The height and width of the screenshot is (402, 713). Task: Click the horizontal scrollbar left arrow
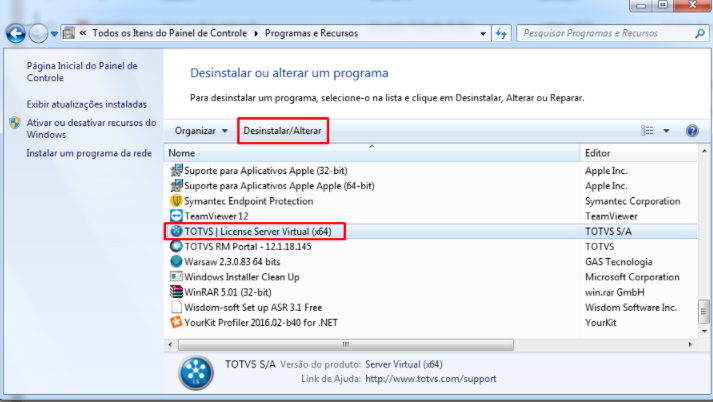tap(171, 345)
